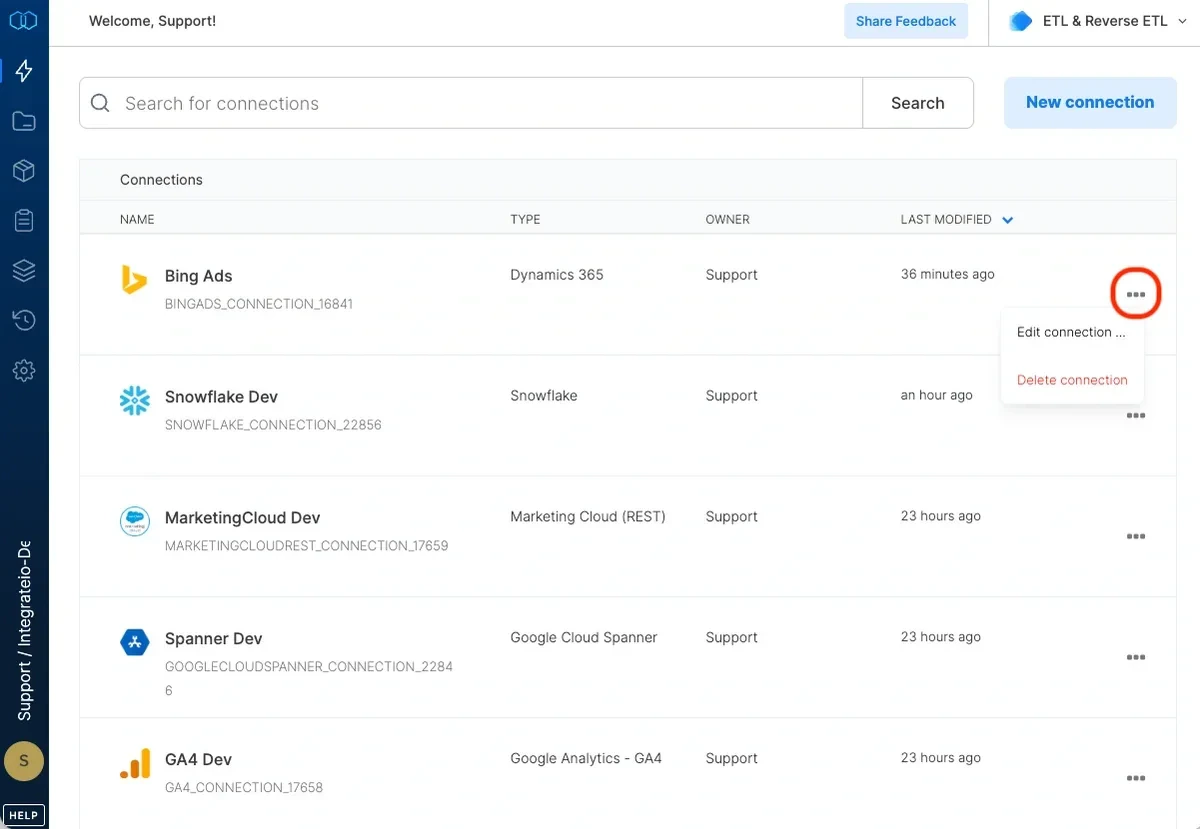Open the Spanner Dev three-dot menu
The width and height of the screenshot is (1200, 829).
coord(1136,658)
